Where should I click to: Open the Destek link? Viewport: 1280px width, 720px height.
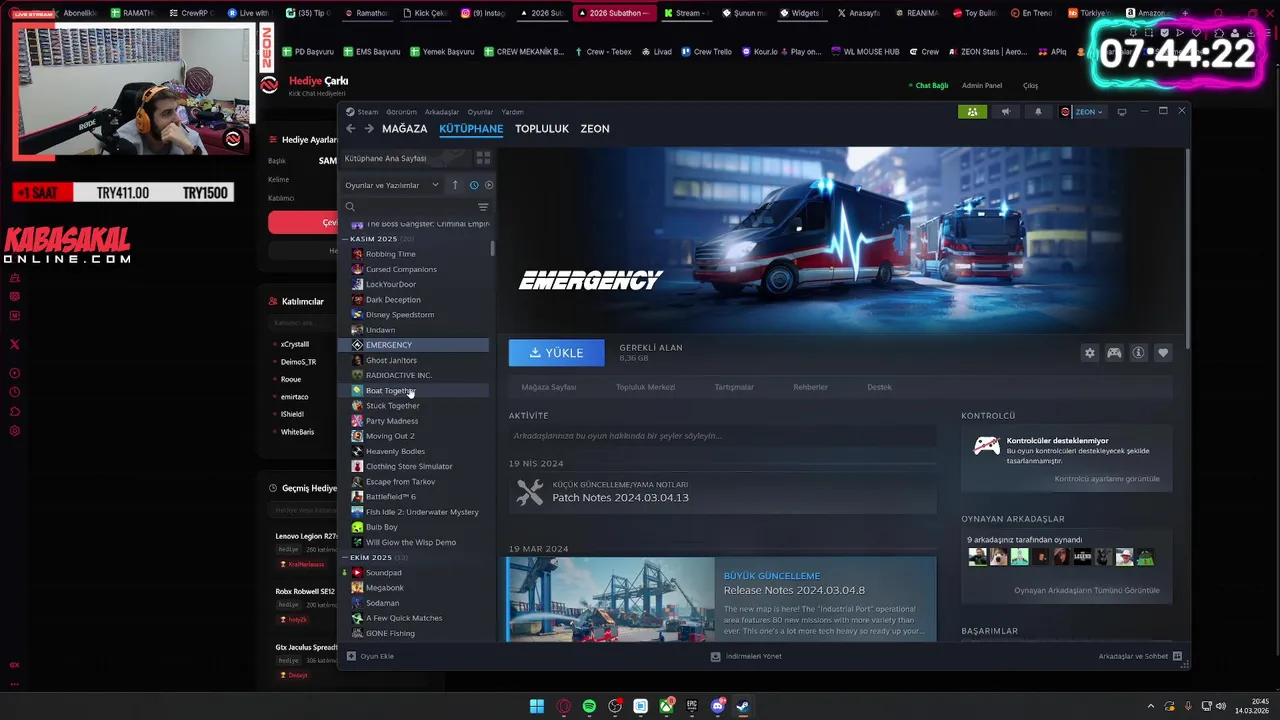tap(879, 387)
